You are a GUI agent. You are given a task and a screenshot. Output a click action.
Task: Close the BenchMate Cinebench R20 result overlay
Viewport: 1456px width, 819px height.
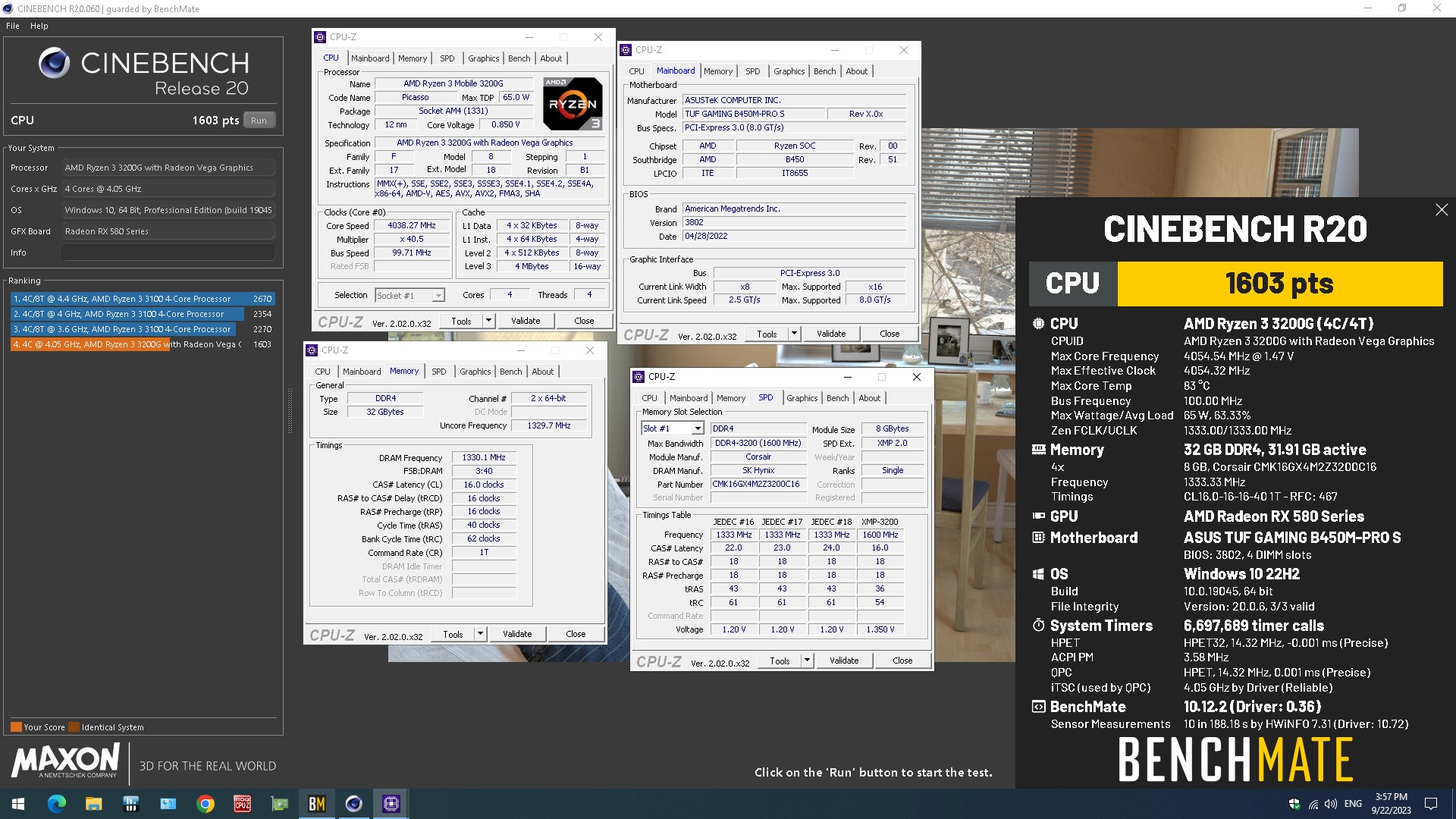1442,210
